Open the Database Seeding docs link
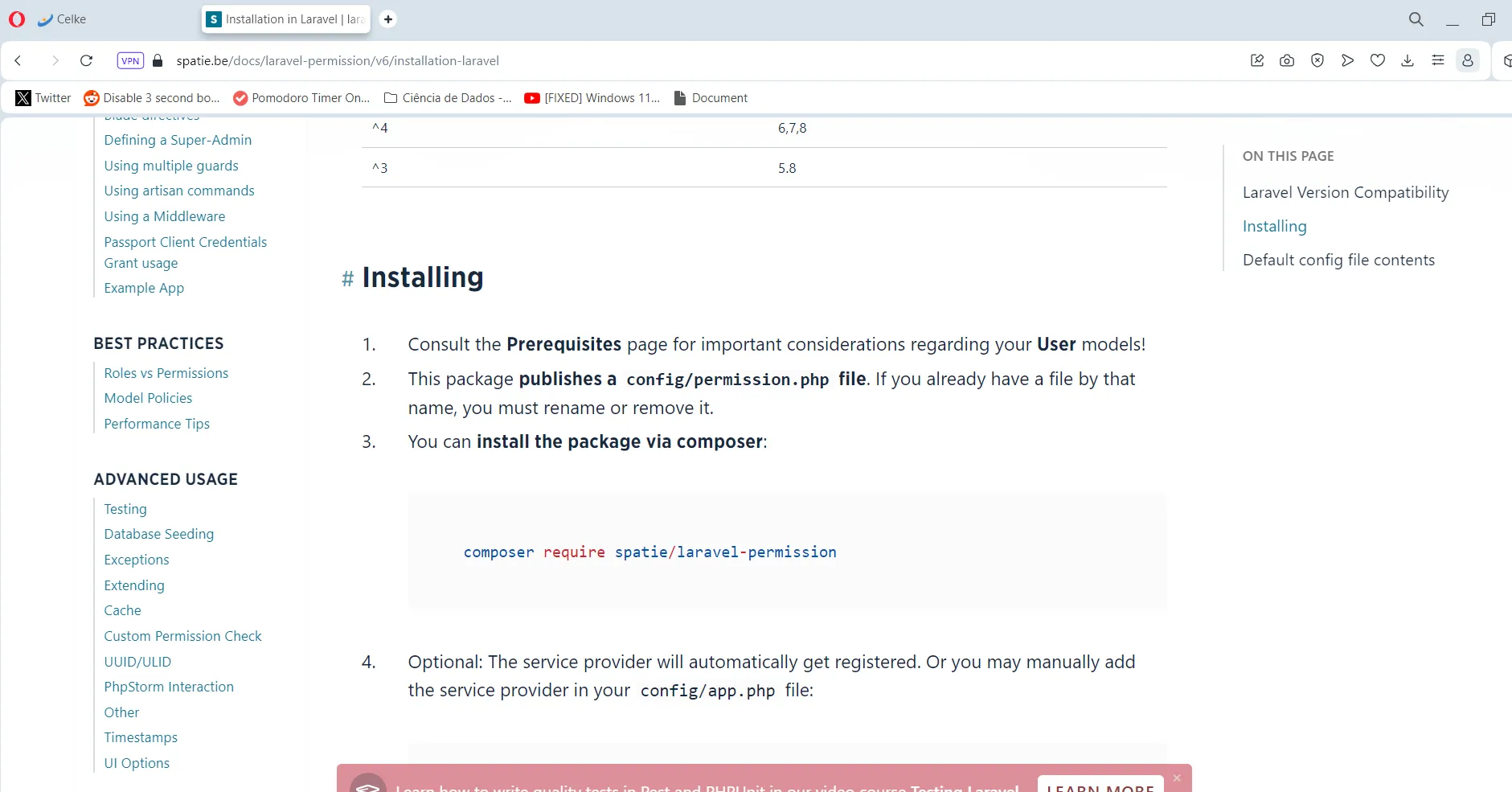Screen dimensions: 1512x792 coord(158,534)
